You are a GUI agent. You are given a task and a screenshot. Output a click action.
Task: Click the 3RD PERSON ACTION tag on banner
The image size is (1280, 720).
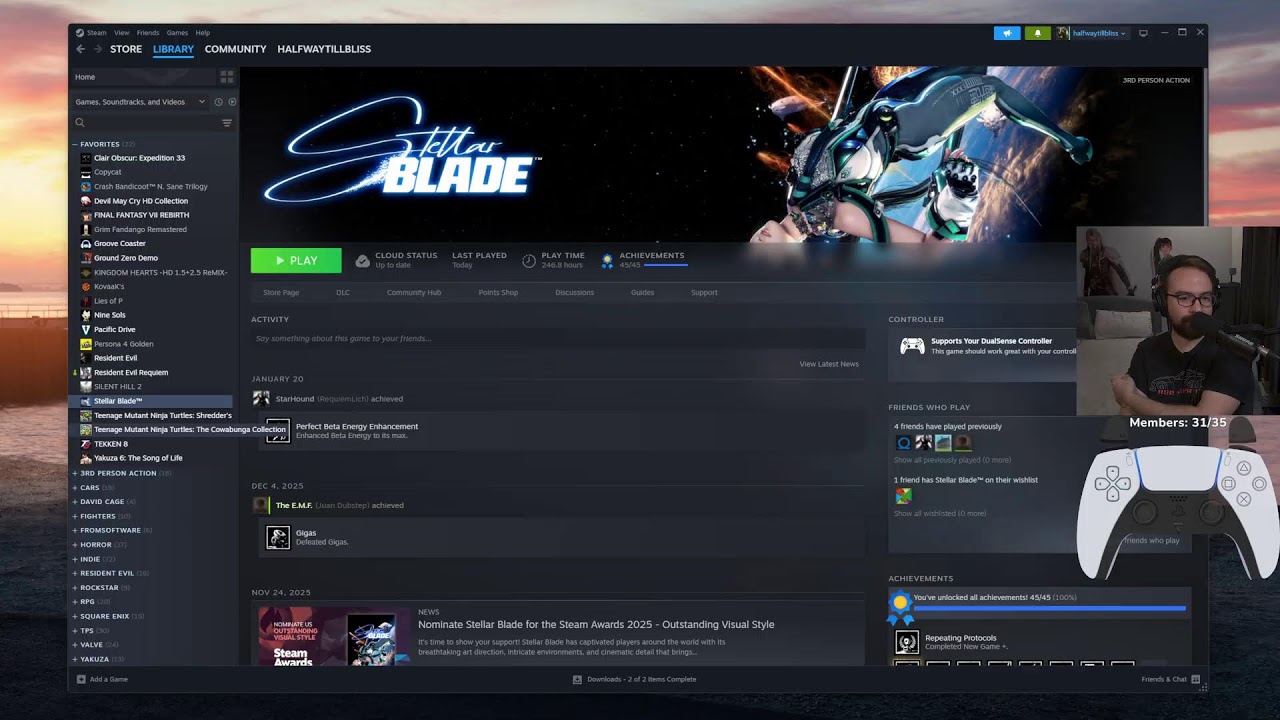tap(1156, 80)
